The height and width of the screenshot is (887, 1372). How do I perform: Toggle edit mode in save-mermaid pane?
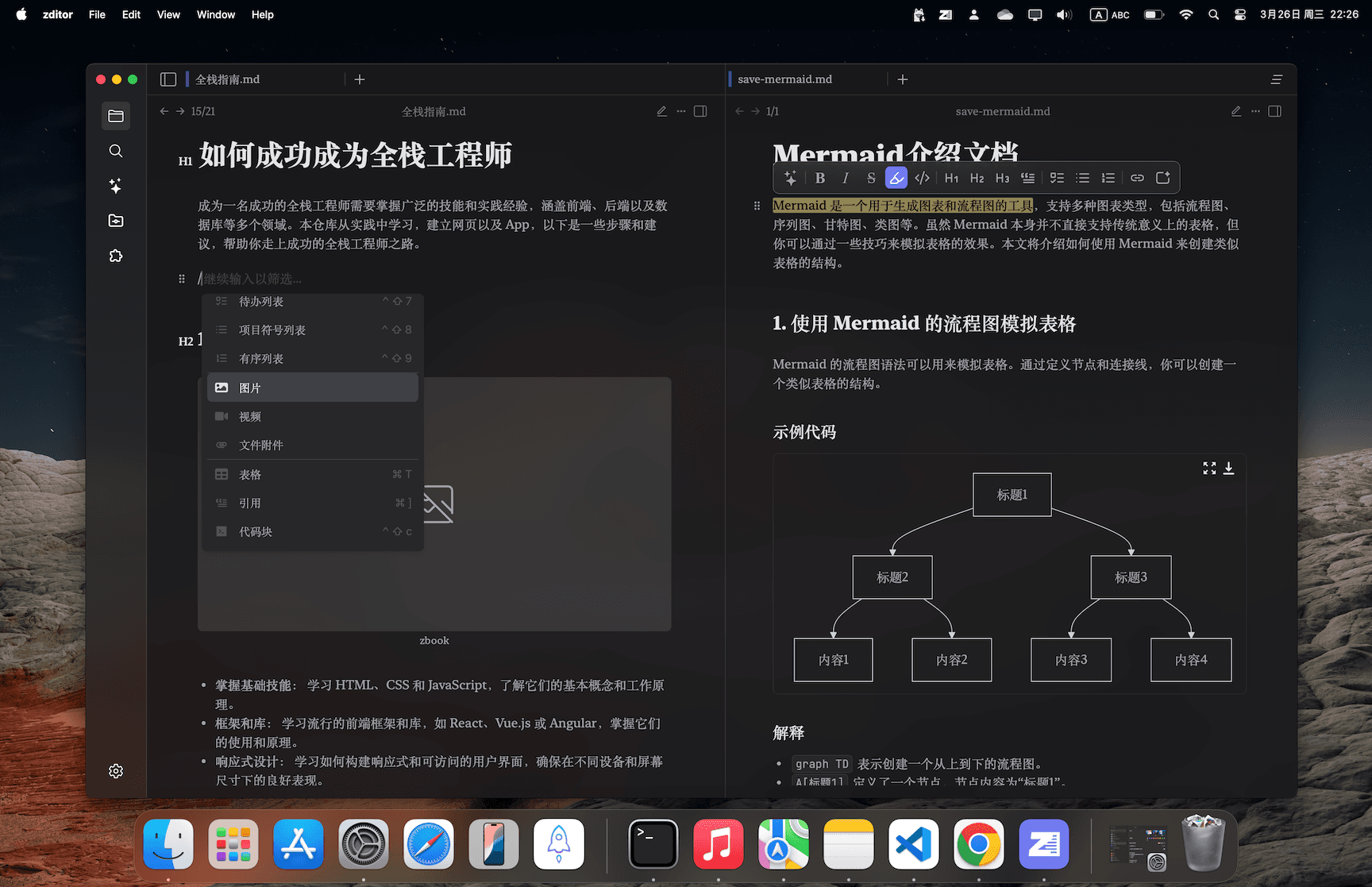pos(1236,111)
